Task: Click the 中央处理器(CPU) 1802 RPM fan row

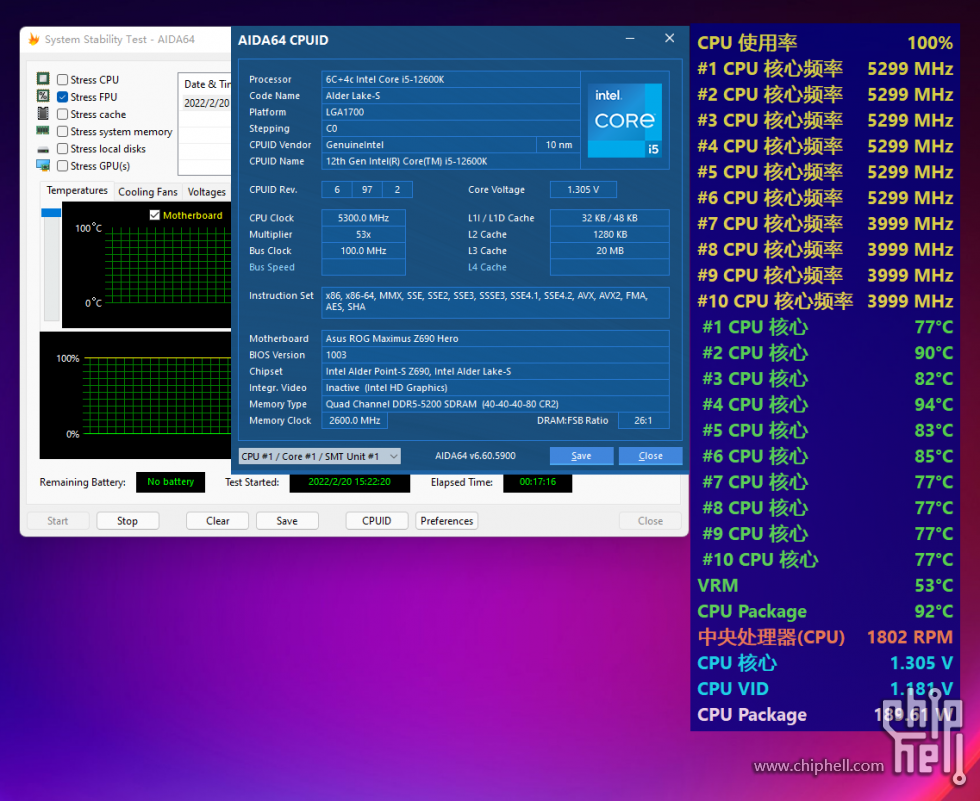Action: 825,637
